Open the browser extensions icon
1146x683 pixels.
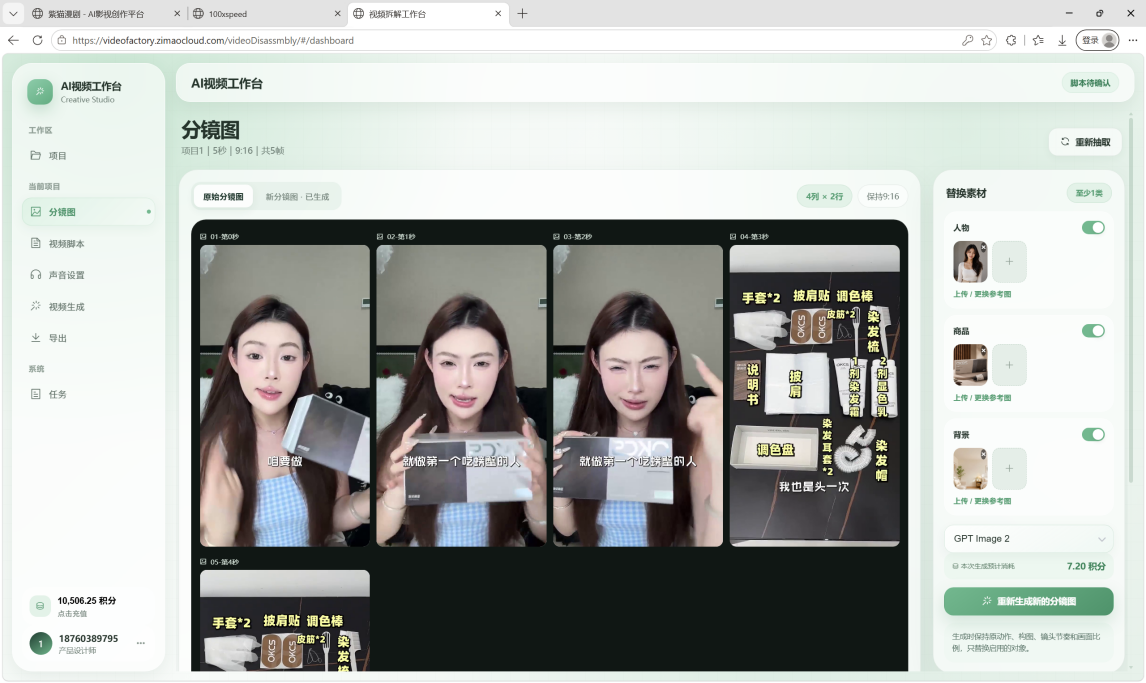coord(1012,40)
